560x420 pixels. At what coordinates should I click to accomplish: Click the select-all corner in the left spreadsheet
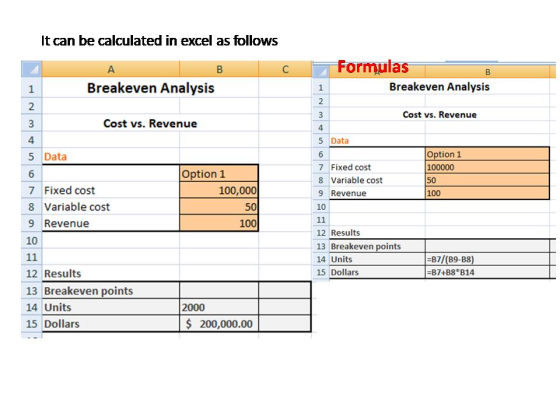click(31, 69)
